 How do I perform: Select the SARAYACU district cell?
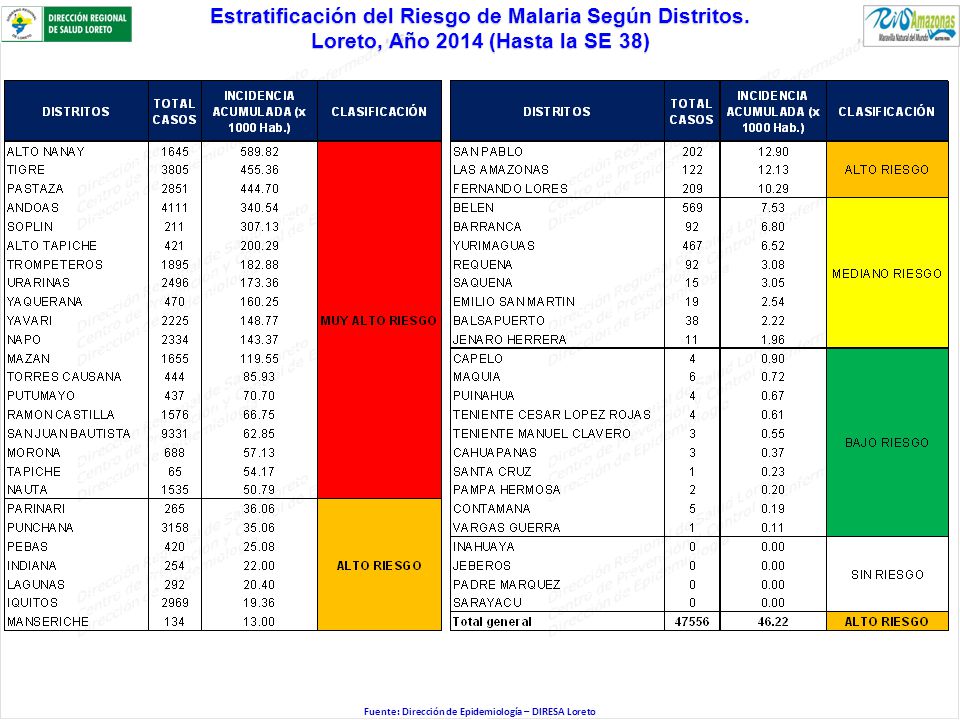coord(557,603)
